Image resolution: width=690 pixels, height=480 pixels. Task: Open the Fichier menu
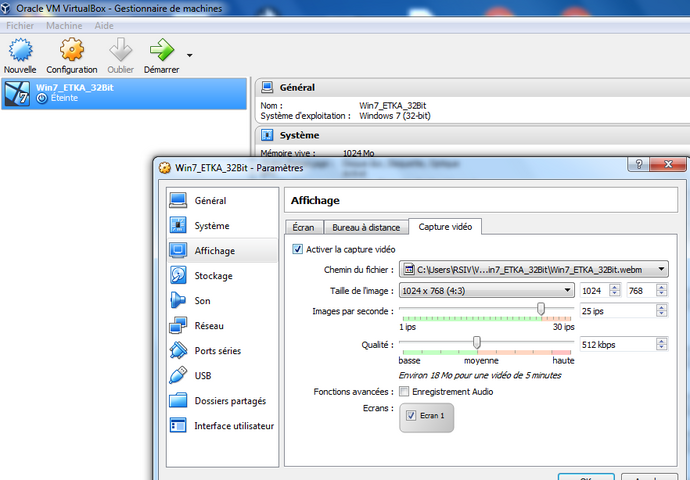pos(20,26)
